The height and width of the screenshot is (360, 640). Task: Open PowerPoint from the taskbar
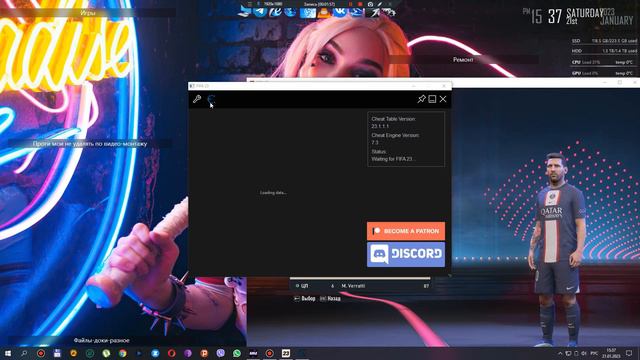pyautogui.click(x=204, y=353)
